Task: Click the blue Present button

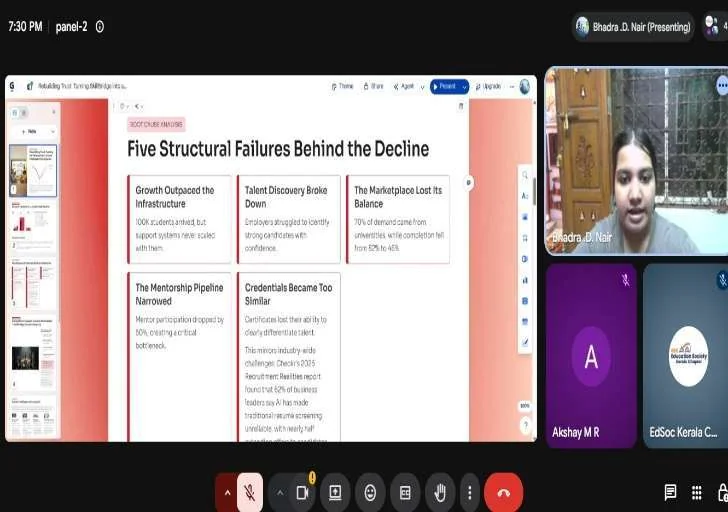Action: [445, 86]
